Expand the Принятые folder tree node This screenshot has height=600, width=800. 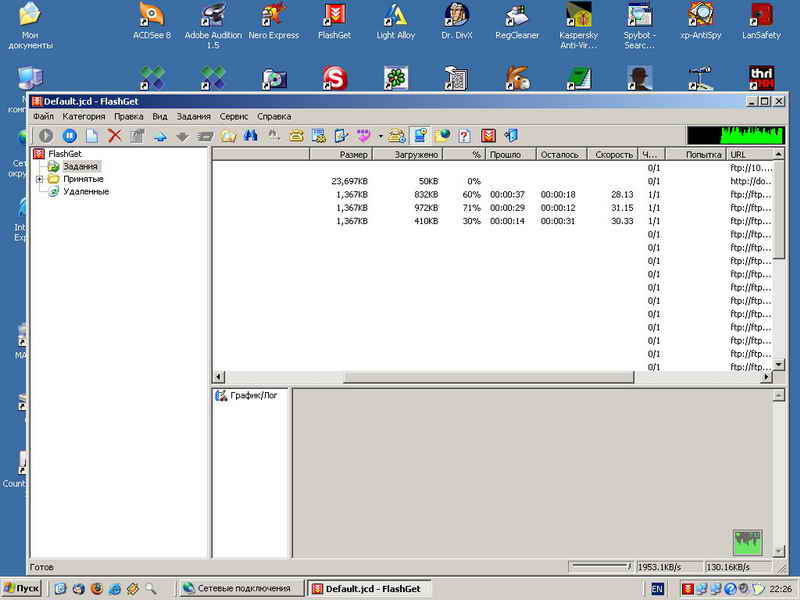point(40,179)
